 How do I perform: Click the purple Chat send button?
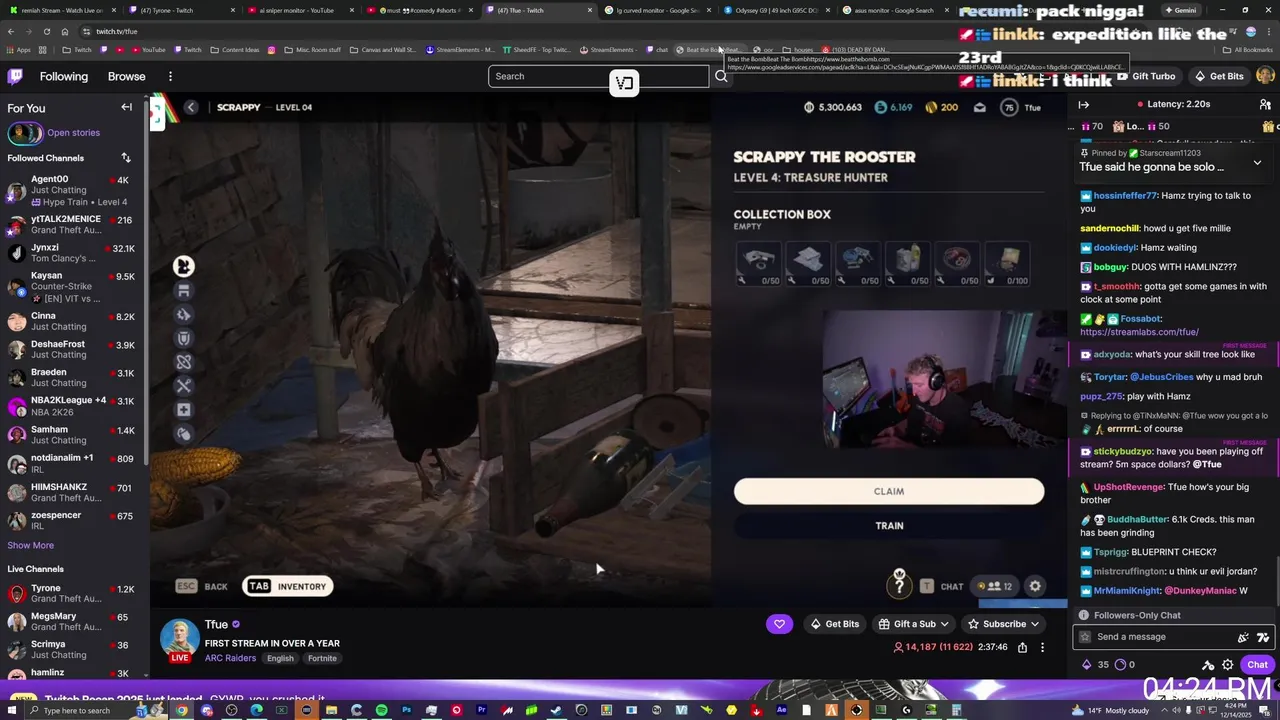pos(1257,665)
